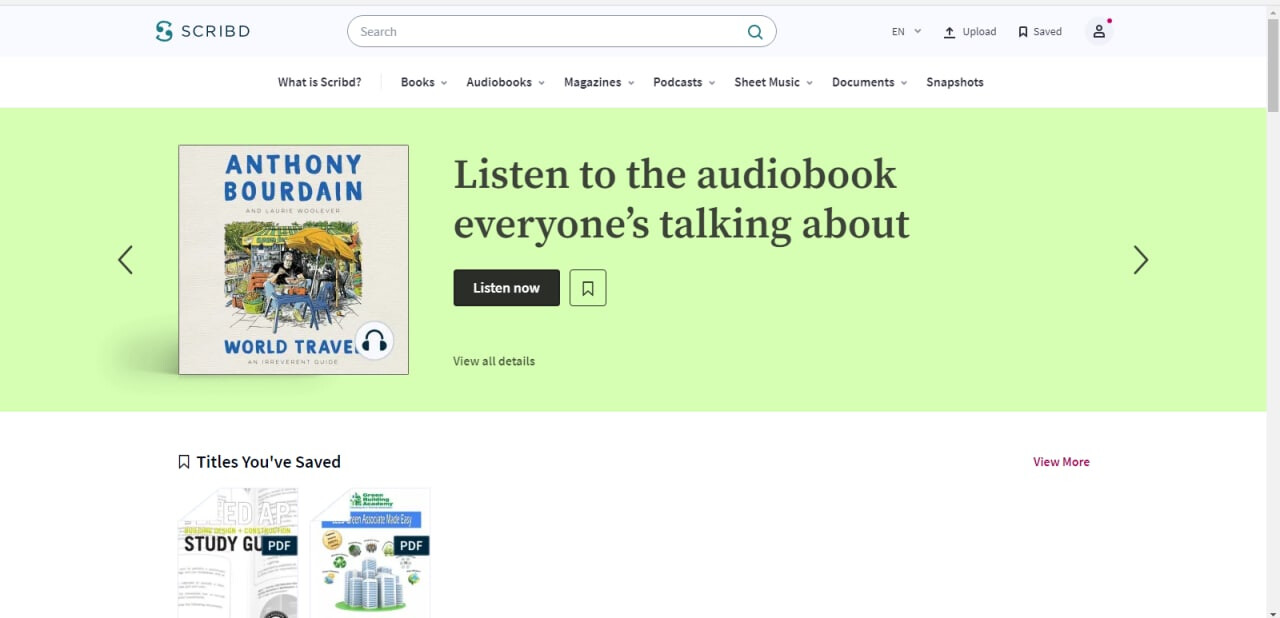
Task: Open the Sheet Music dropdown
Action: 773,82
